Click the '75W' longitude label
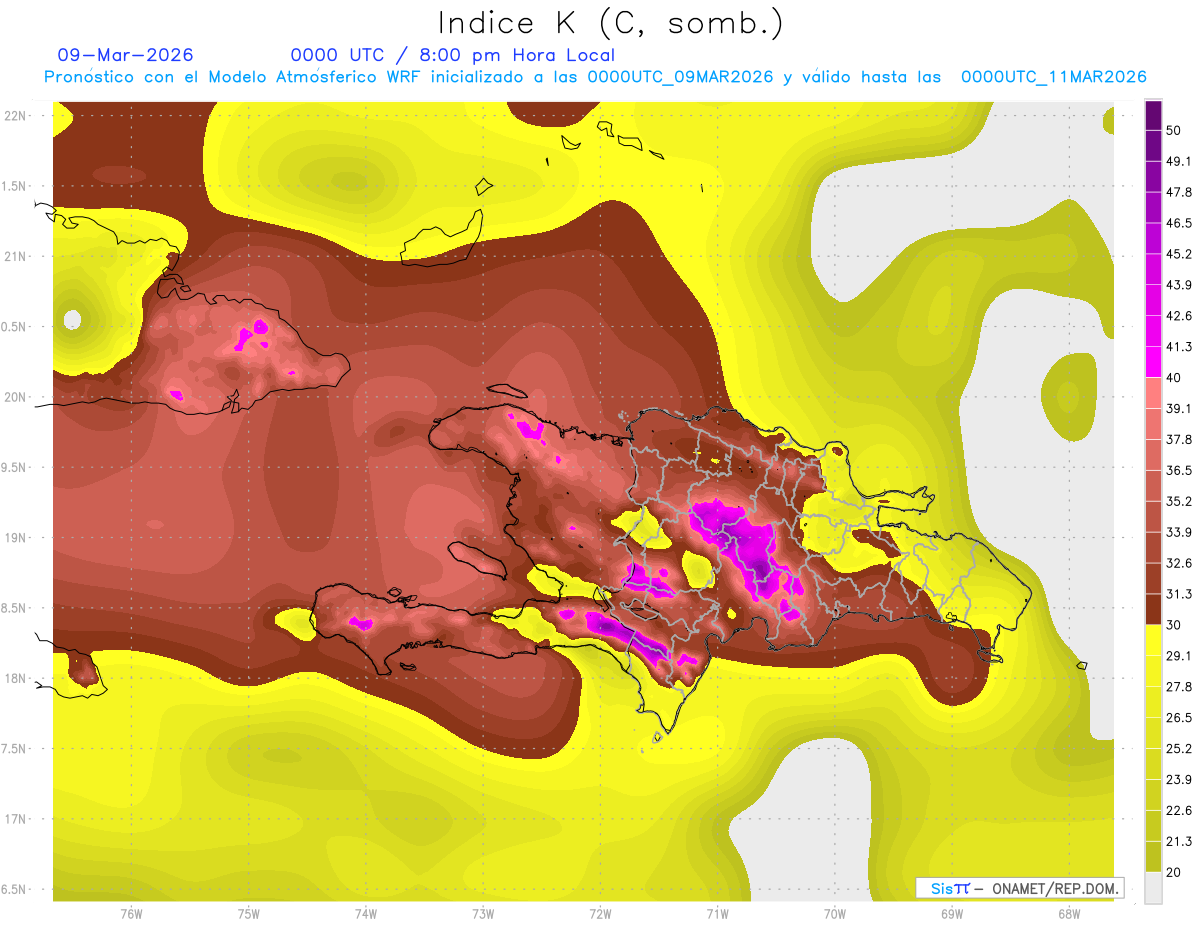 [248, 914]
